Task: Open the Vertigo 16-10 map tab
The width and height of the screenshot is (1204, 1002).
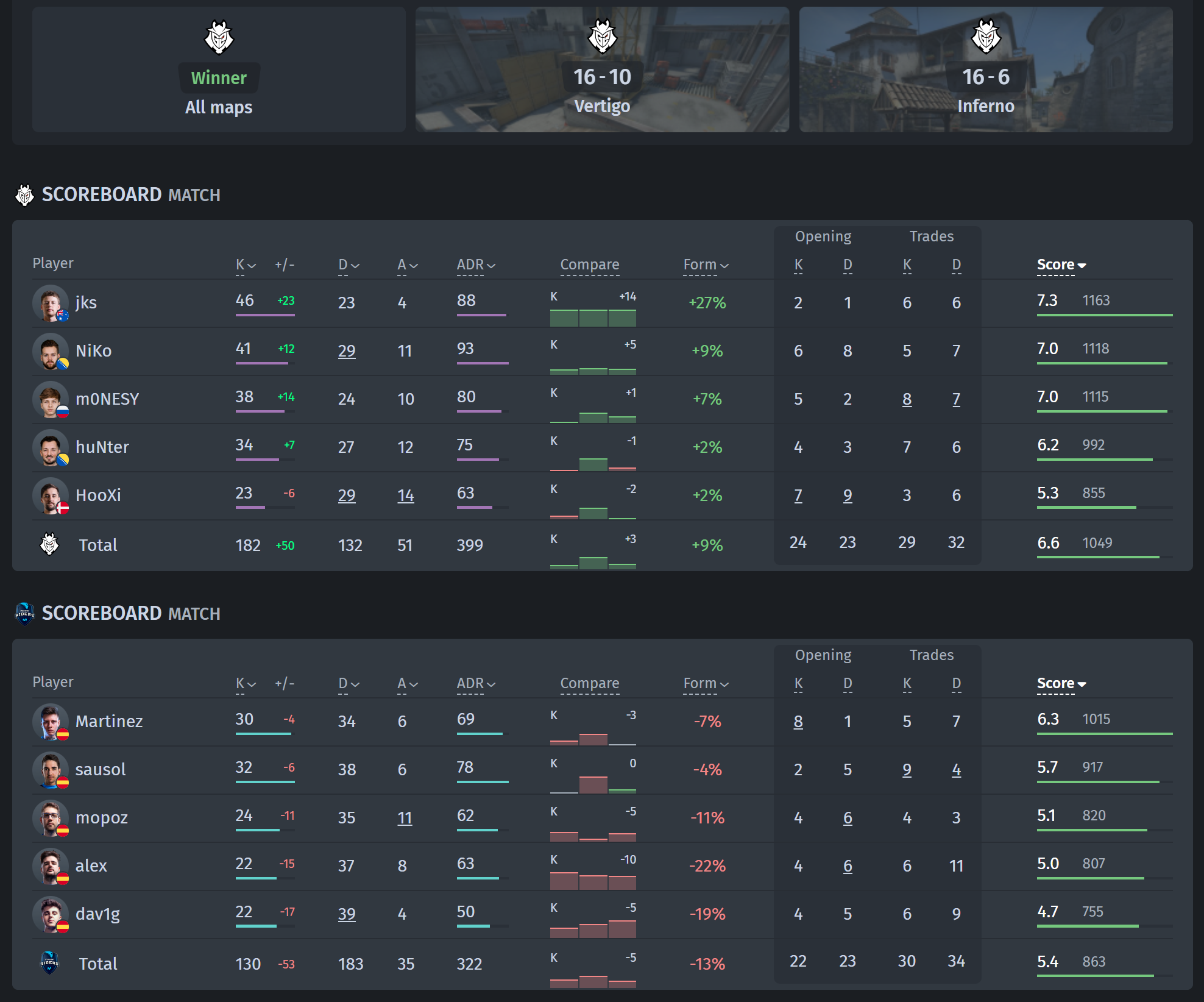Action: [602, 69]
